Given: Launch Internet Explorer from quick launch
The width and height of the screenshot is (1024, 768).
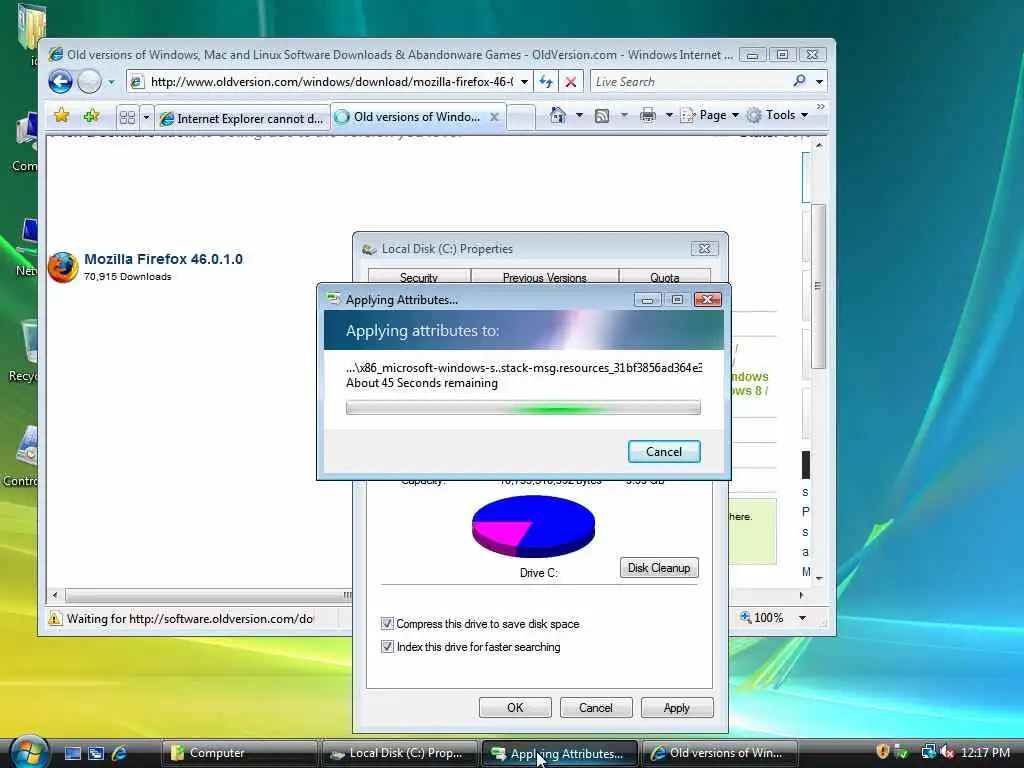Looking at the screenshot, I should [x=119, y=753].
